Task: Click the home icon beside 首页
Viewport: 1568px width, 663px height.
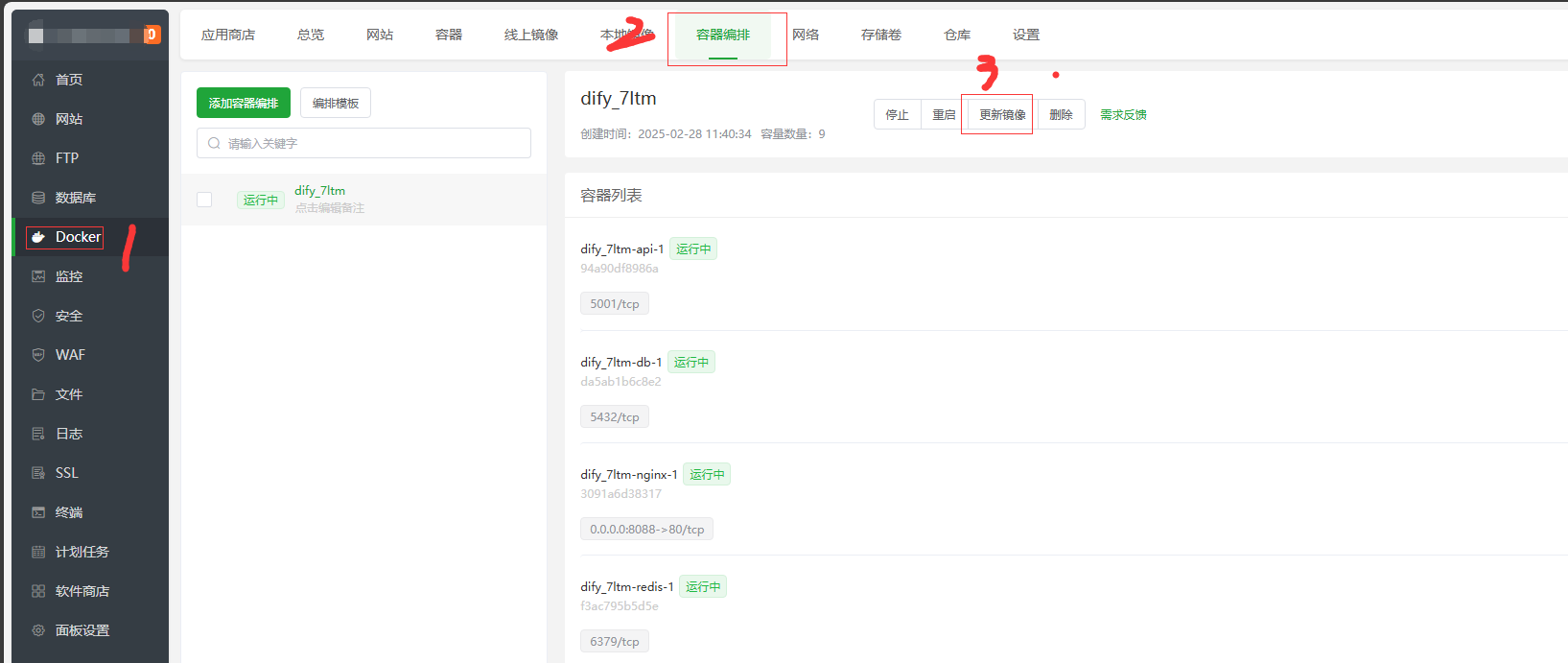Action: pyautogui.click(x=38, y=80)
